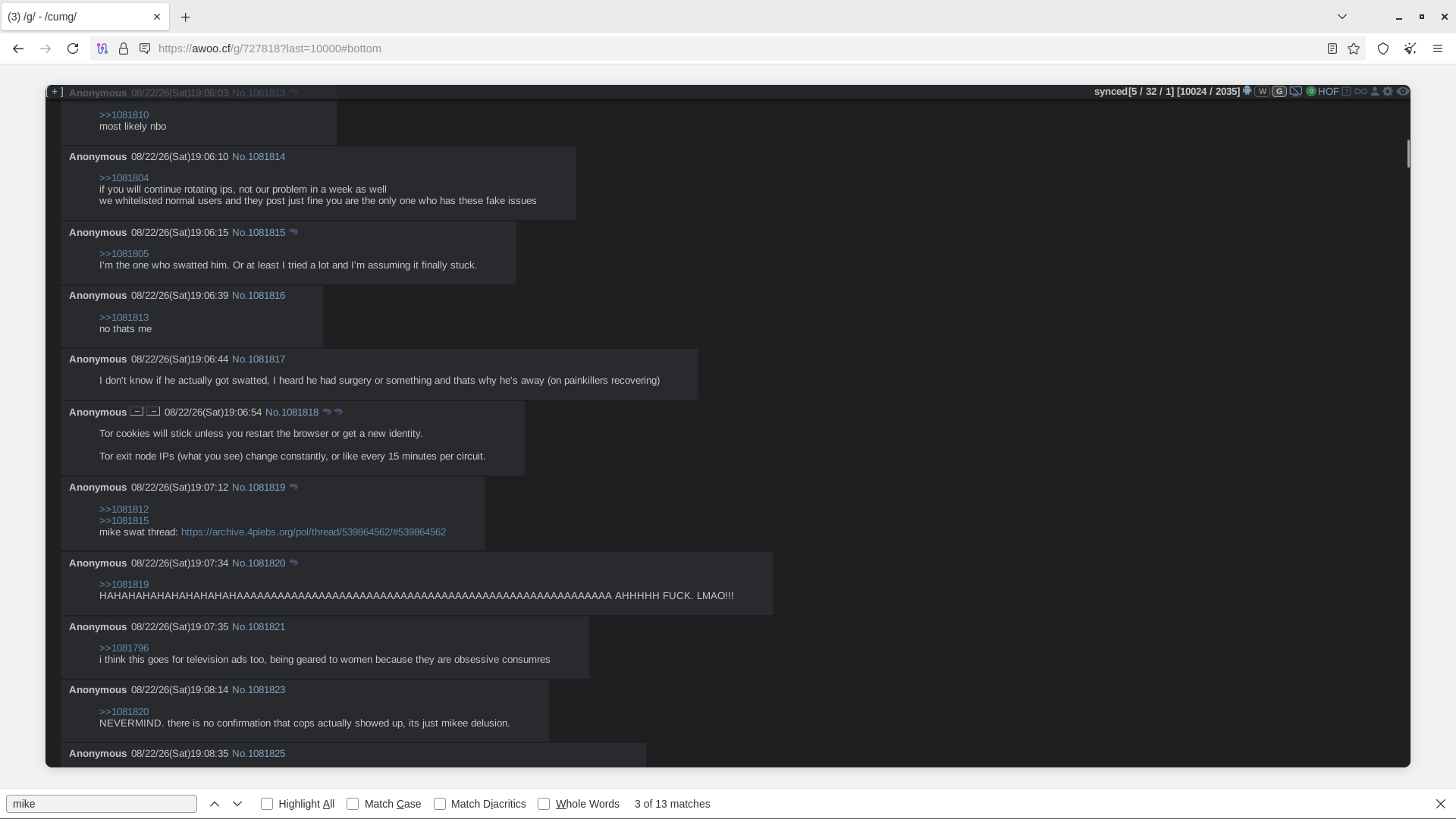Click the infinity symbol icon
Image resolution: width=1456 pixels, height=819 pixels.
tap(1361, 91)
